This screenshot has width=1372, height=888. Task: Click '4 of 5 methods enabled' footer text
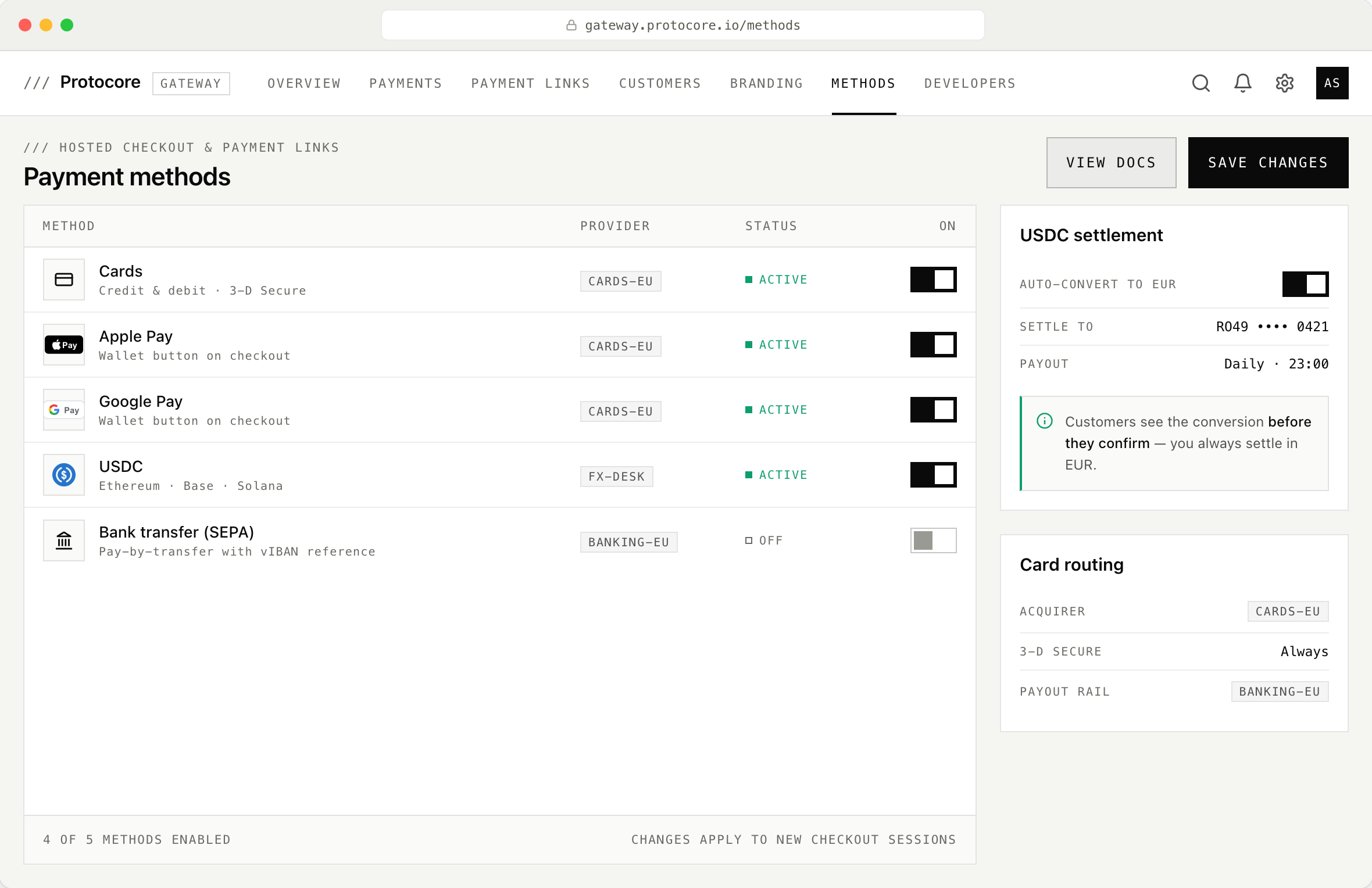tap(137, 840)
